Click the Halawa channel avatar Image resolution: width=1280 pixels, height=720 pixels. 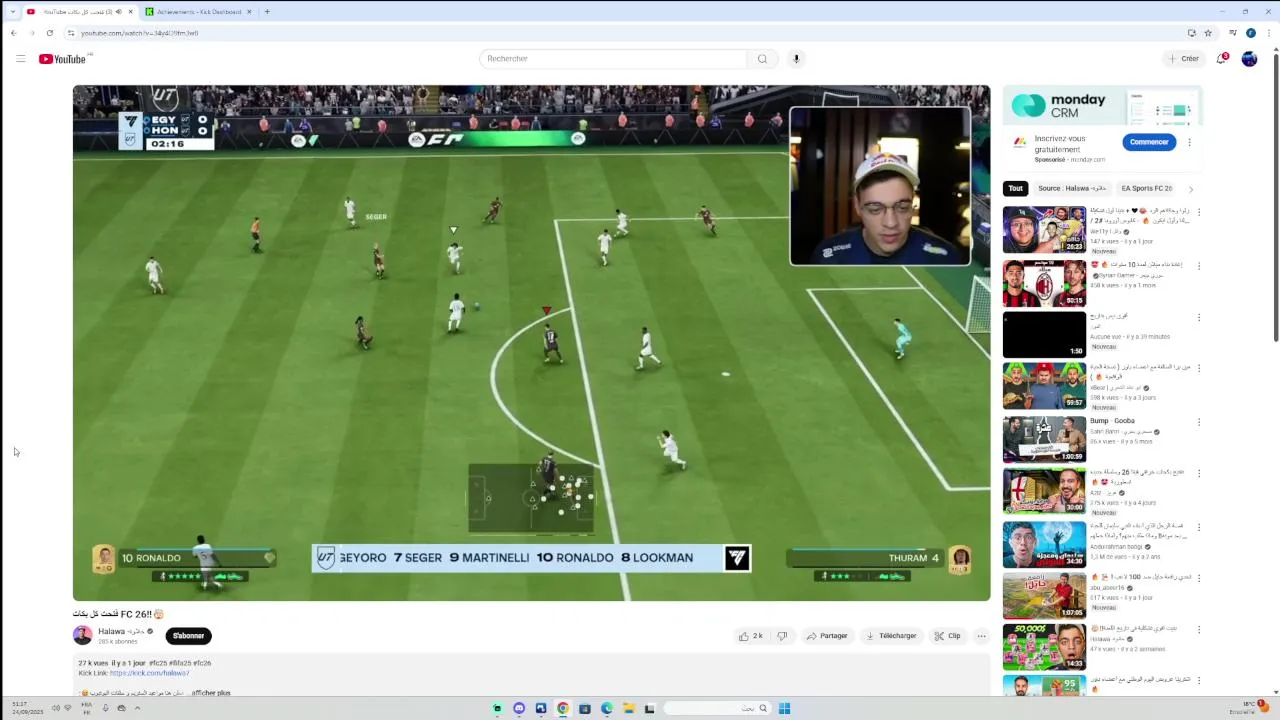click(82, 635)
